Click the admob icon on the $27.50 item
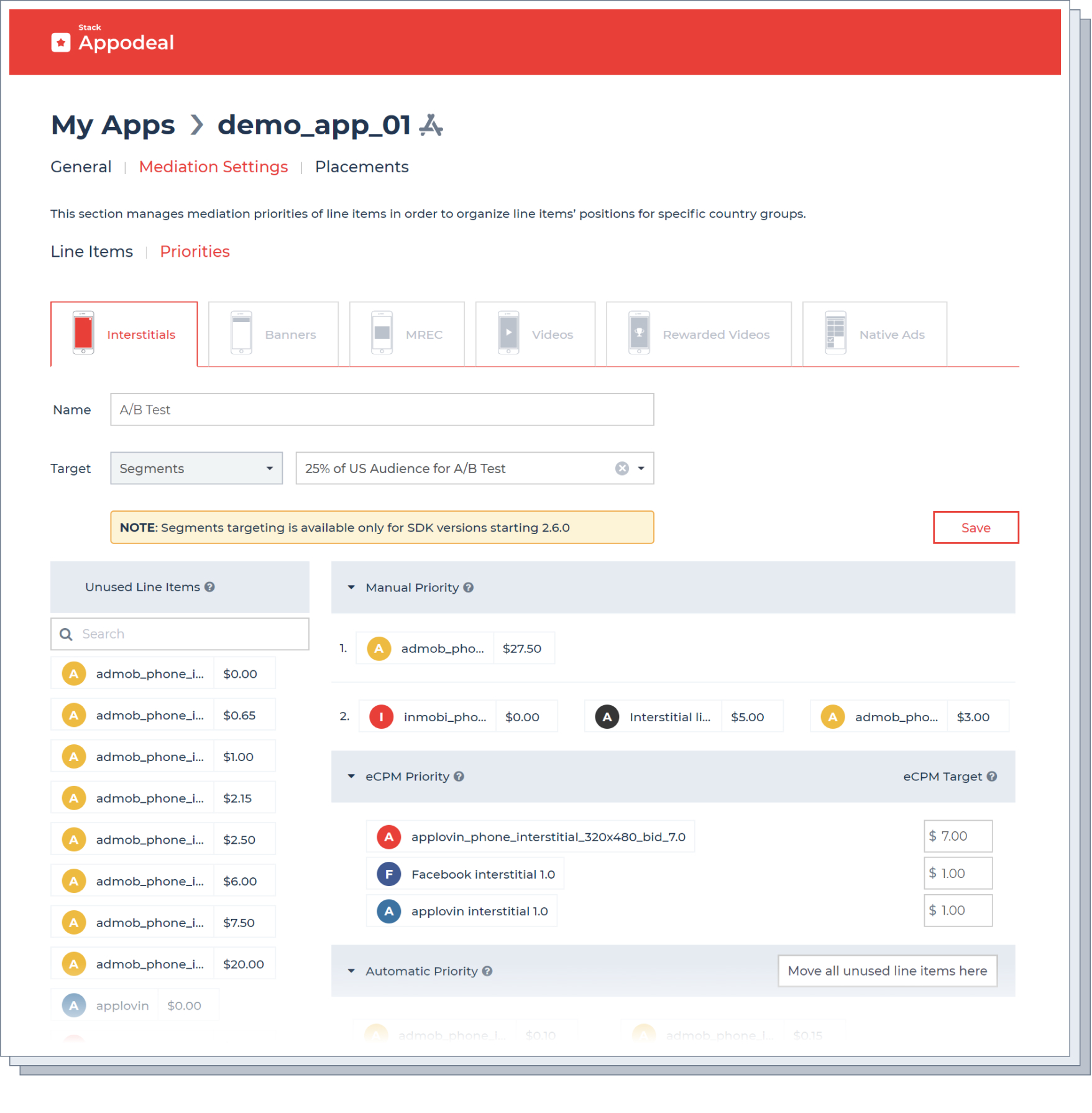Viewport: 1092px width, 1113px height. point(379,649)
